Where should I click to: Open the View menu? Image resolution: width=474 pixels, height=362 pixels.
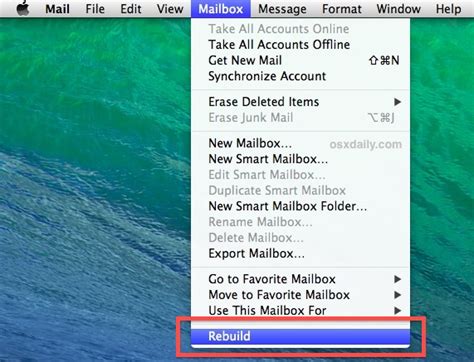(170, 9)
